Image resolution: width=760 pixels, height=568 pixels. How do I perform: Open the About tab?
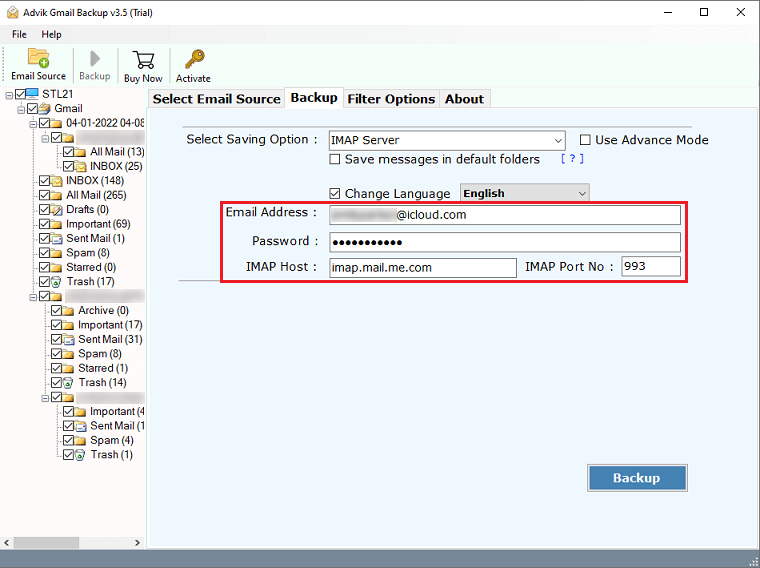464,99
